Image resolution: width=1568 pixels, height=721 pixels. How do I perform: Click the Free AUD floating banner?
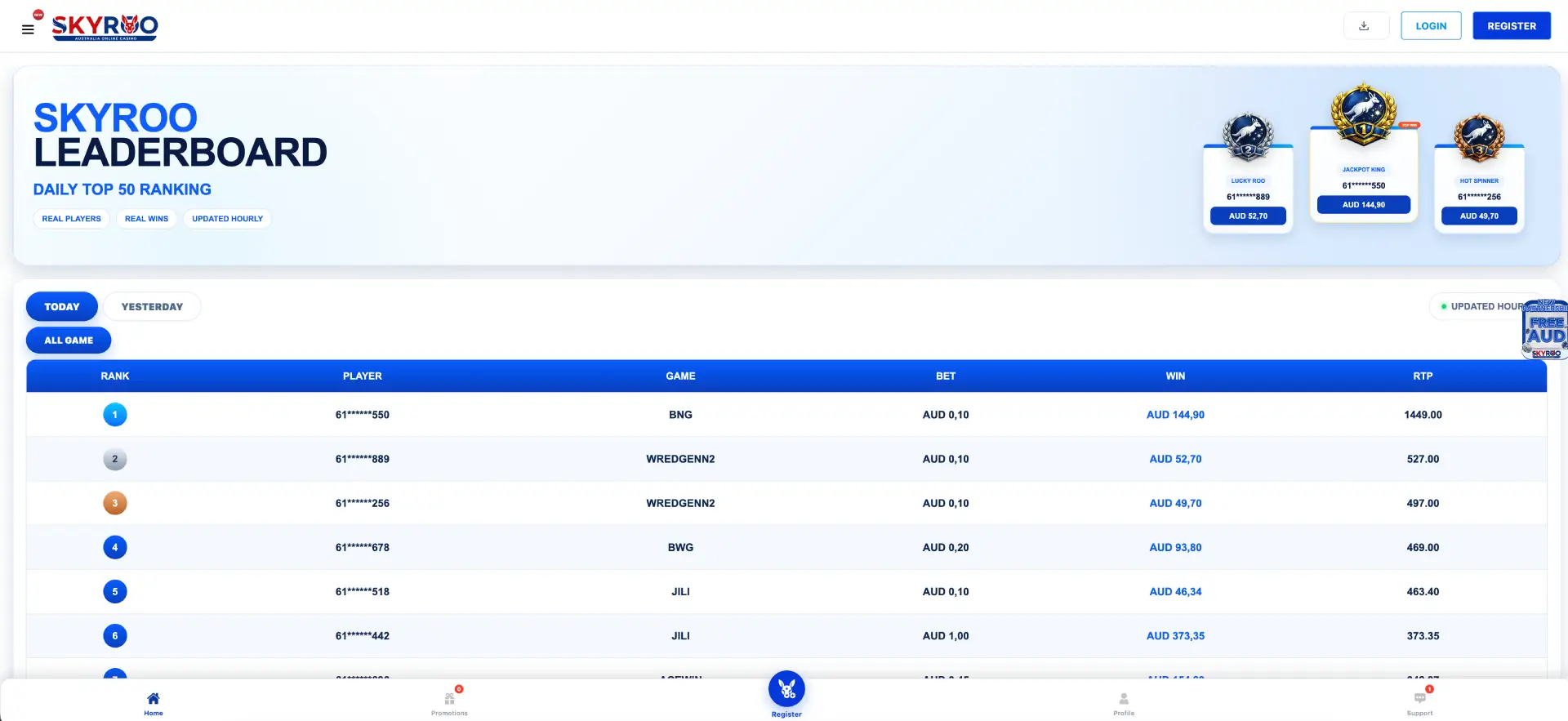tap(1544, 330)
